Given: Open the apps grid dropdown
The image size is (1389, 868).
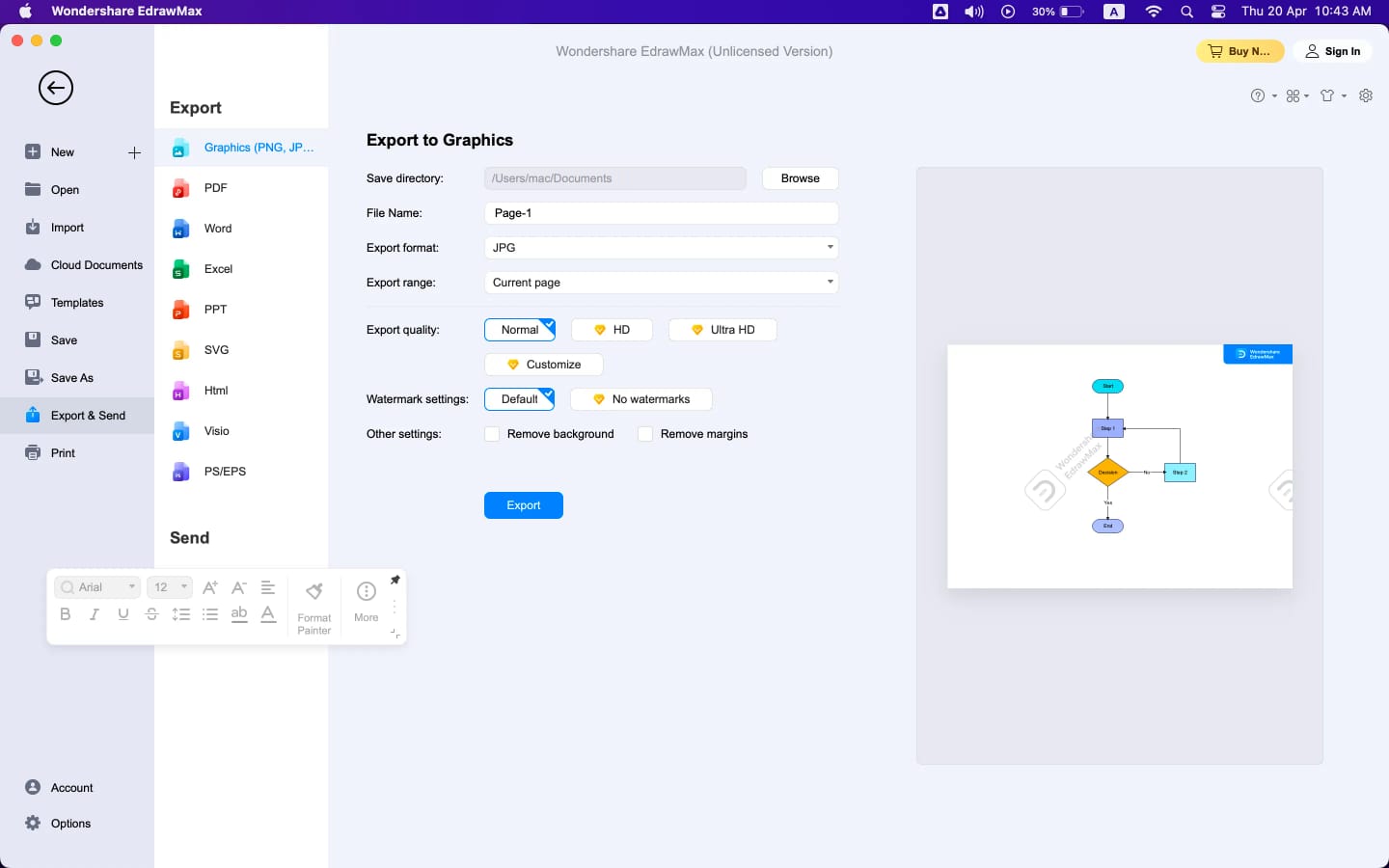Looking at the screenshot, I should pyautogui.click(x=1297, y=95).
